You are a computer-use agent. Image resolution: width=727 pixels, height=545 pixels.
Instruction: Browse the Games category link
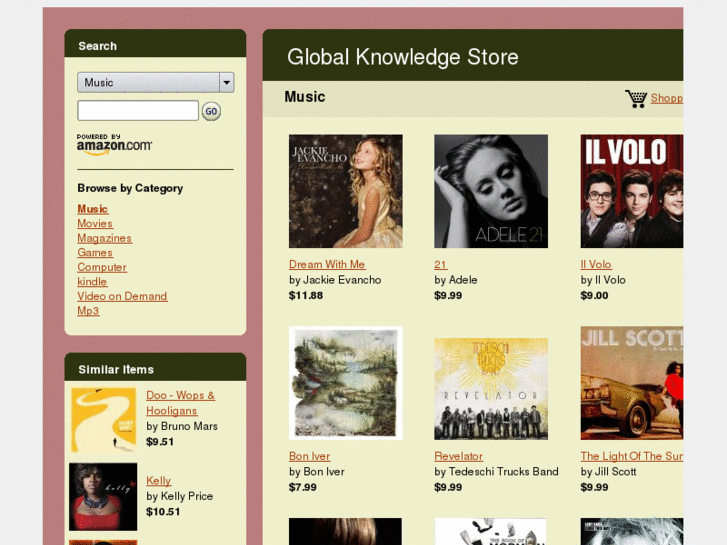(95, 253)
